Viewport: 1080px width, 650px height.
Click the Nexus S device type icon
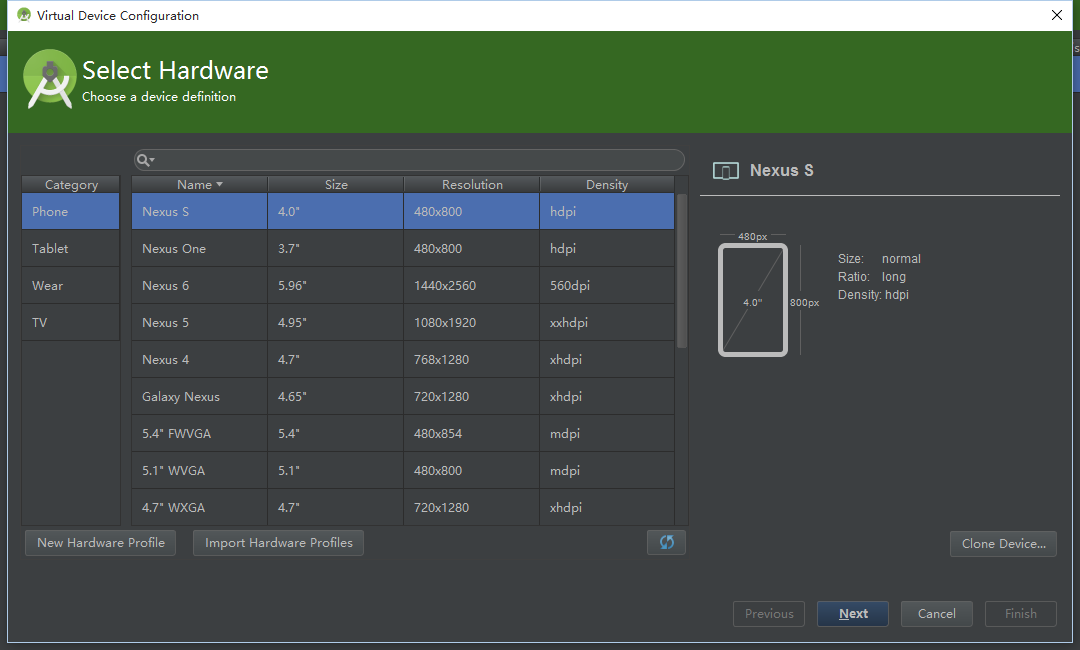(x=726, y=171)
